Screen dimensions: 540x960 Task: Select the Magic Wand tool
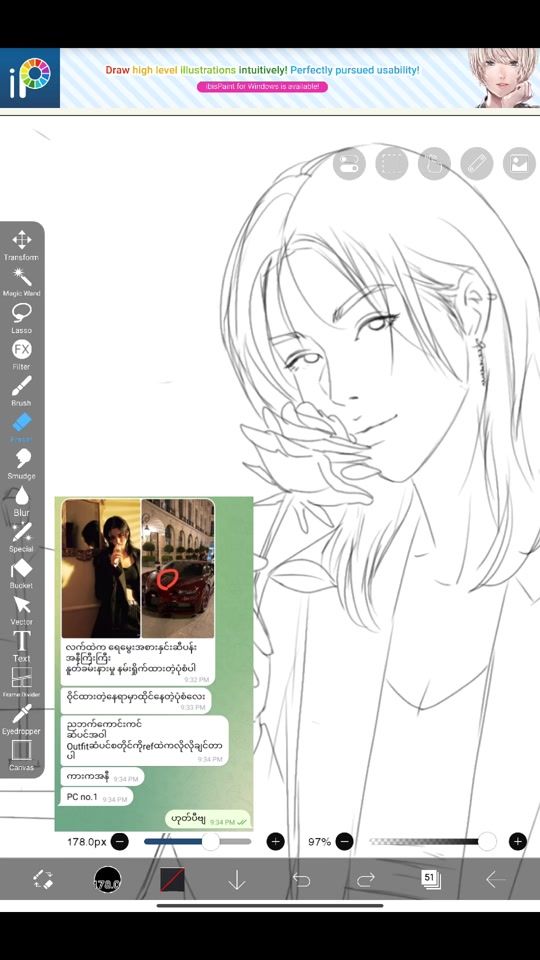[x=21, y=282]
